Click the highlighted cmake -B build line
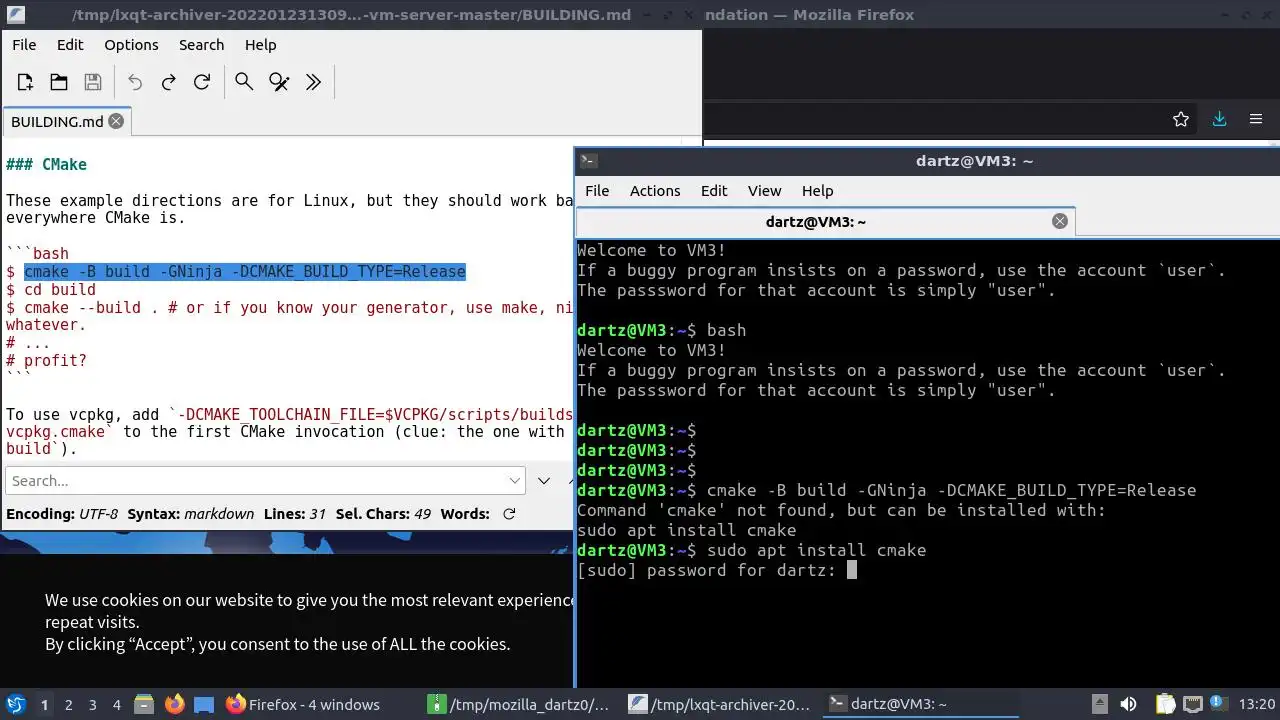Viewport: 1280px width, 720px height. [245, 272]
